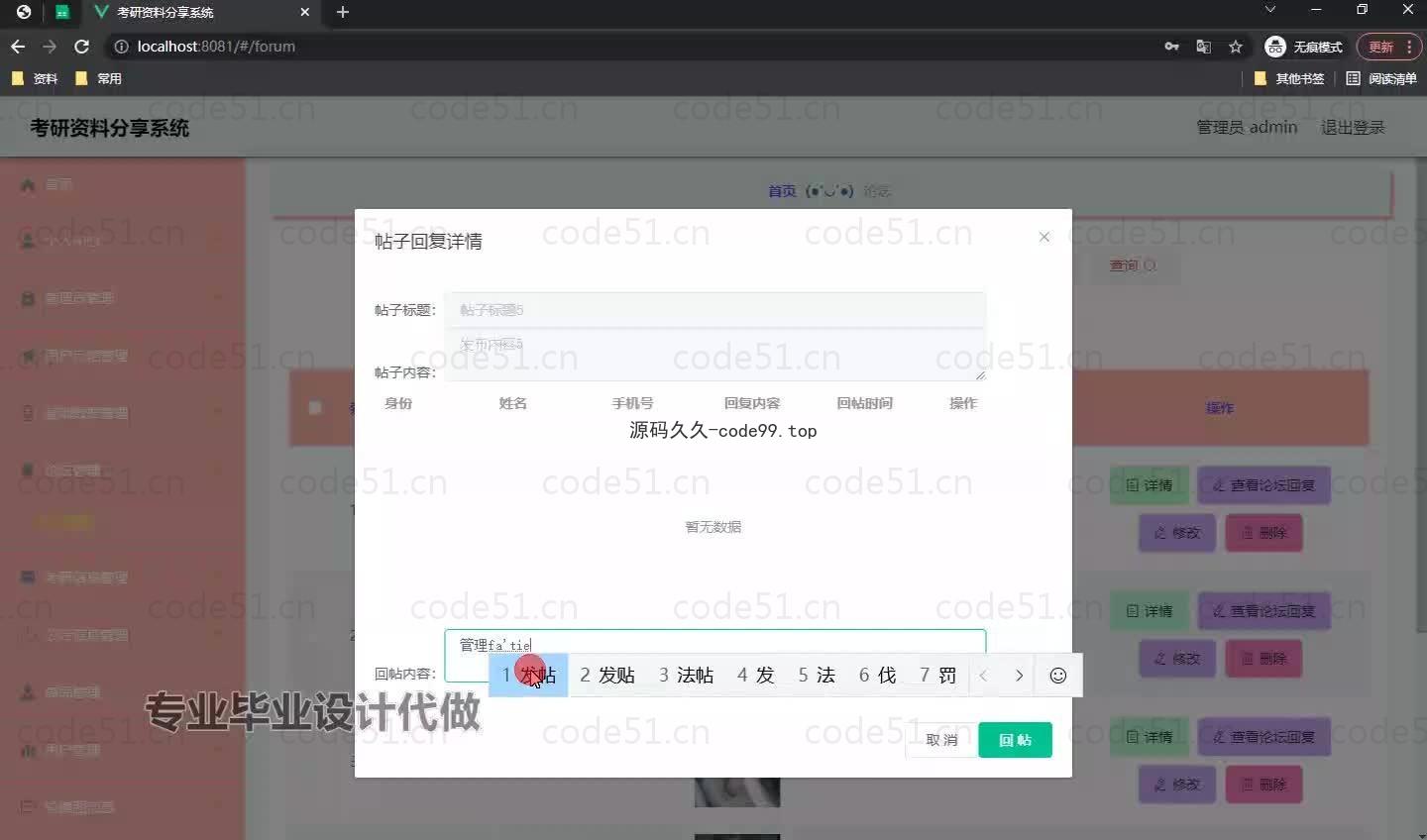Choose IME candidate 3 法帖
The height and width of the screenshot is (840, 1427).
[x=686, y=676]
